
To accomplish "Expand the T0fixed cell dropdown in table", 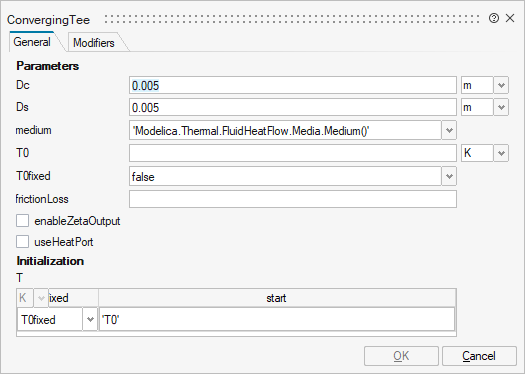I will pyautogui.click(x=90, y=319).
